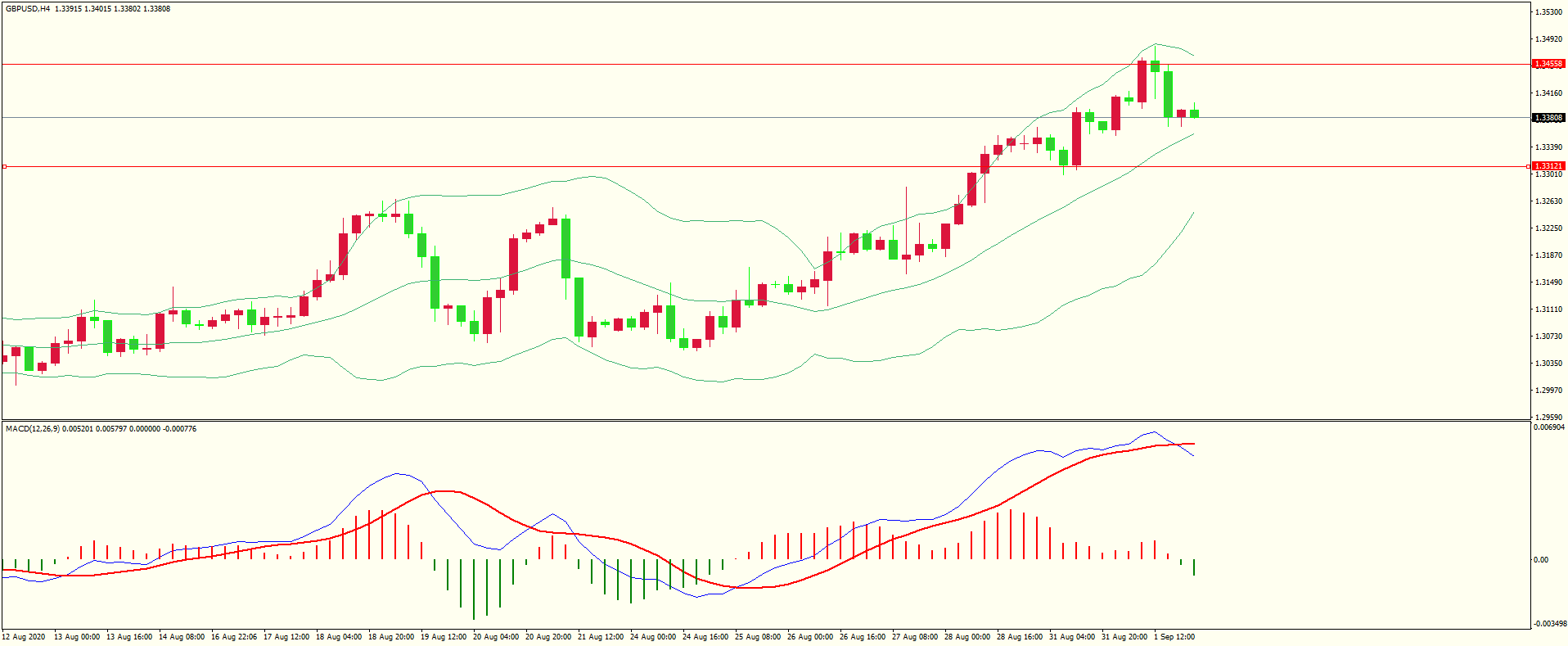
Task: Click the 13 Aug 16:00 time label
Action: coord(129,637)
